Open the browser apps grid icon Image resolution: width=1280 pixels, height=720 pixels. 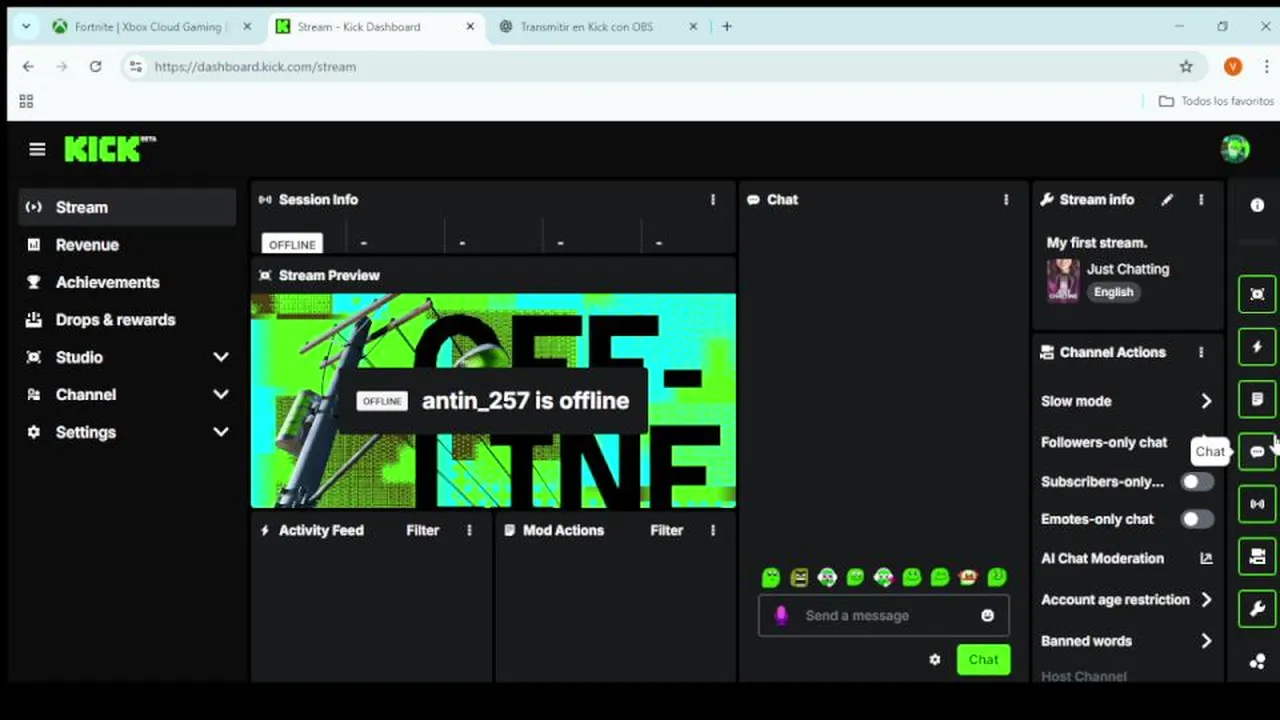[26, 101]
